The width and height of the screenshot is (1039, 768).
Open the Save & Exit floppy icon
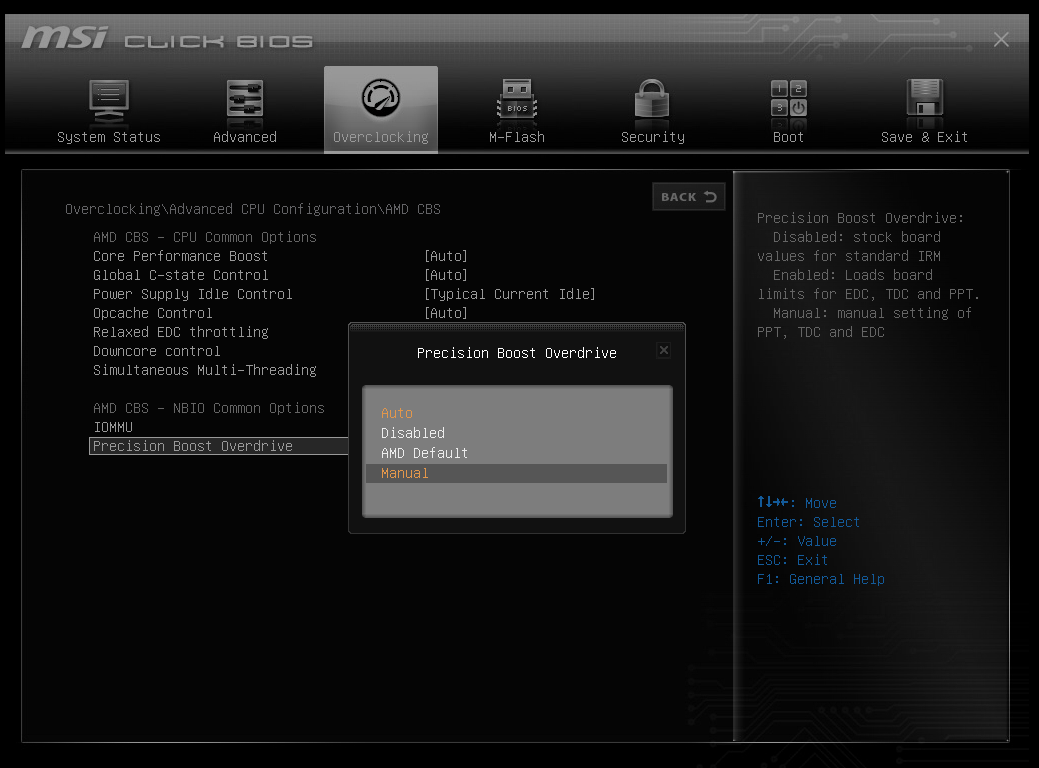click(x=924, y=99)
